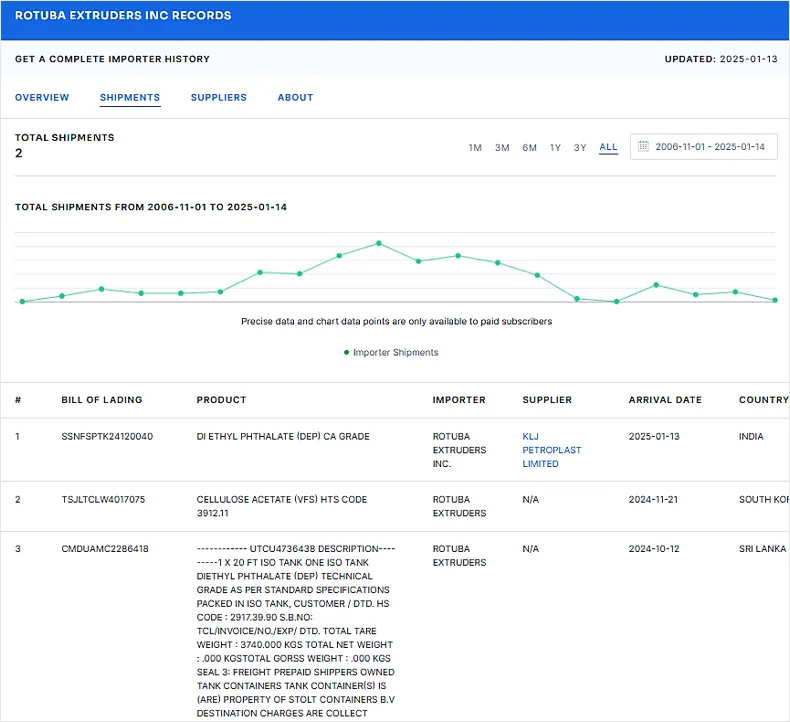Choose the 6M time range filter
The width and height of the screenshot is (790, 722).
tap(529, 148)
